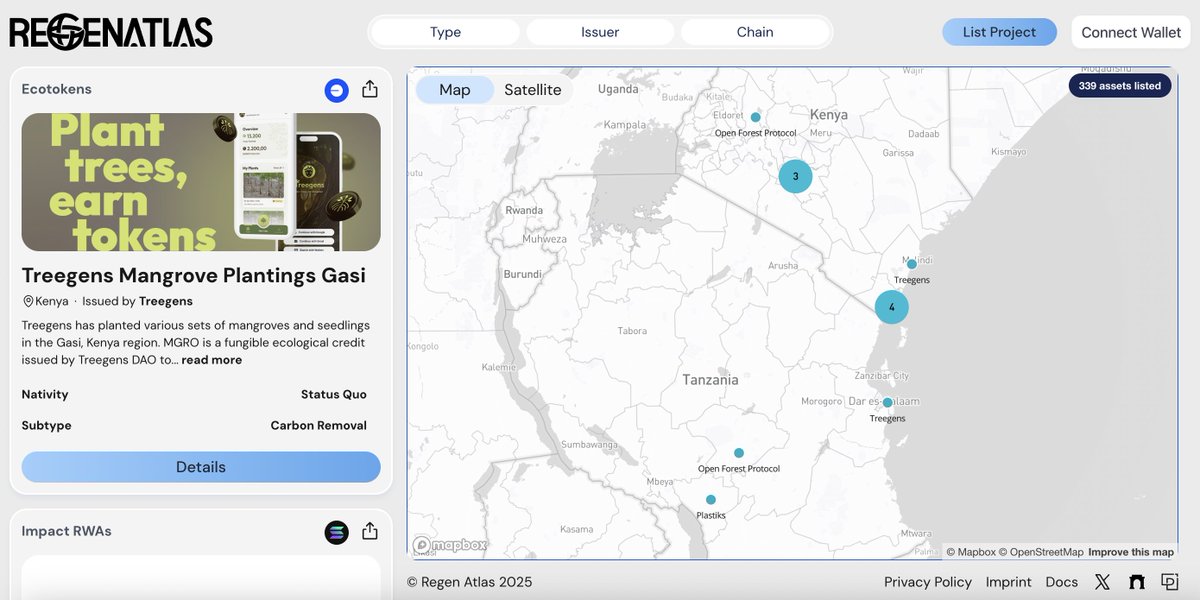Click the Regen Atlas 2025 copyright text
1200x600 pixels.
click(x=470, y=582)
